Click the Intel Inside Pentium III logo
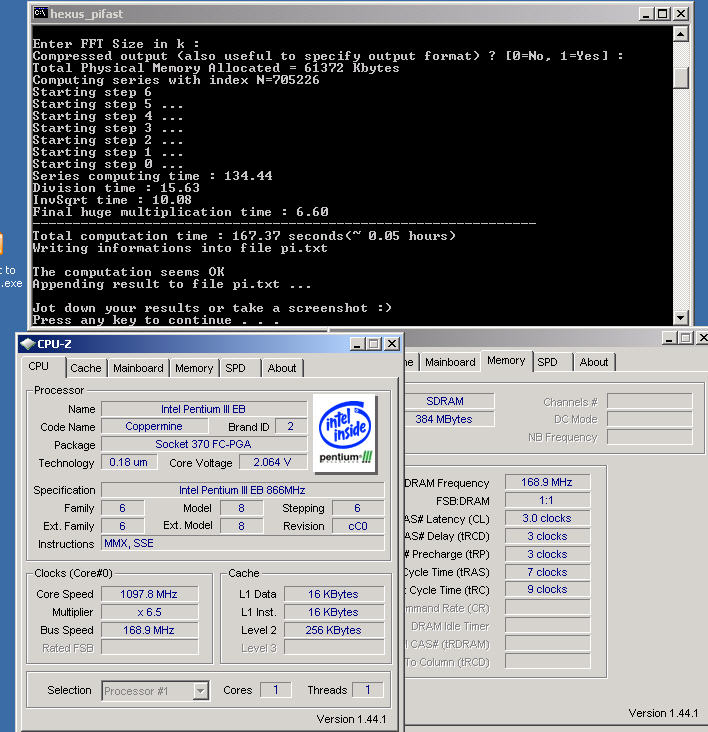This screenshot has height=732, width=708. coord(345,434)
